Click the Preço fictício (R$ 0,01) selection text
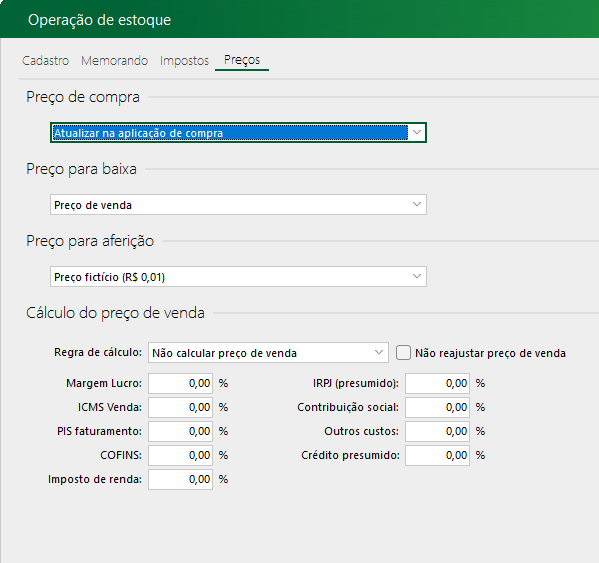Screen dimensions: 599x563 click(x=109, y=277)
